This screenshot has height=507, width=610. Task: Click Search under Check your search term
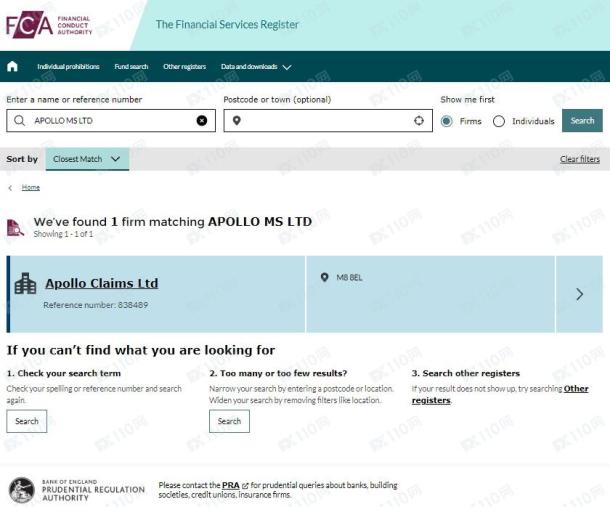point(26,421)
